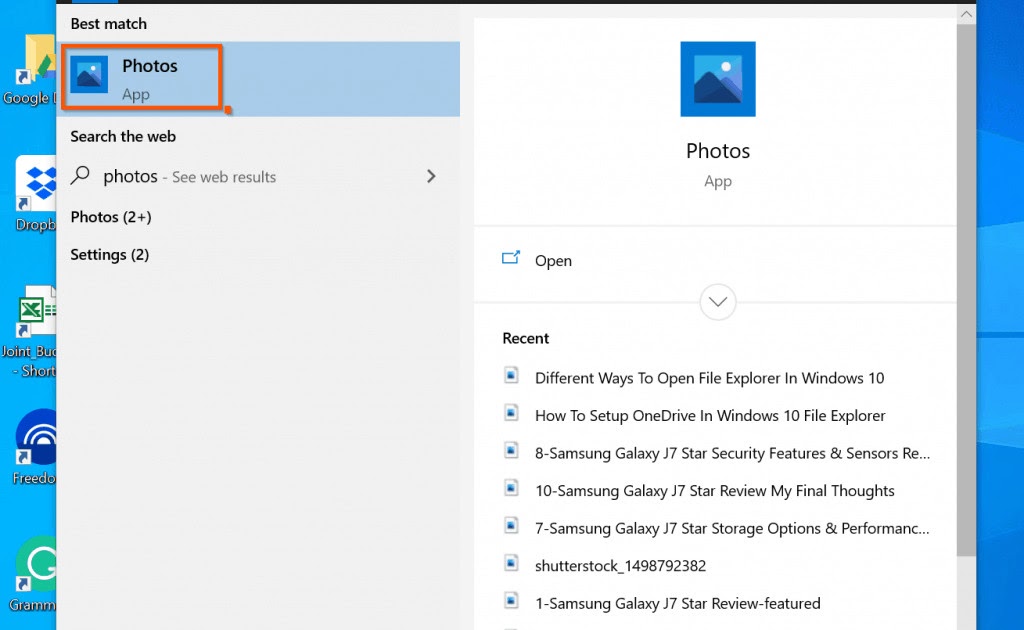
Task: Select the Freedom desktop shortcut
Action: (x=34, y=448)
